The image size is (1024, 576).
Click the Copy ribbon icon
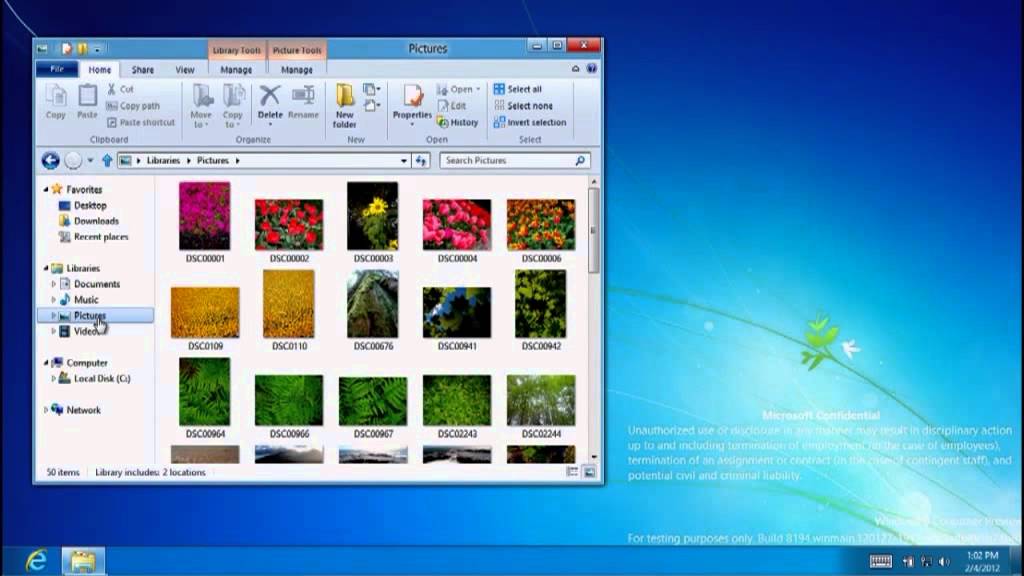pos(56,101)
